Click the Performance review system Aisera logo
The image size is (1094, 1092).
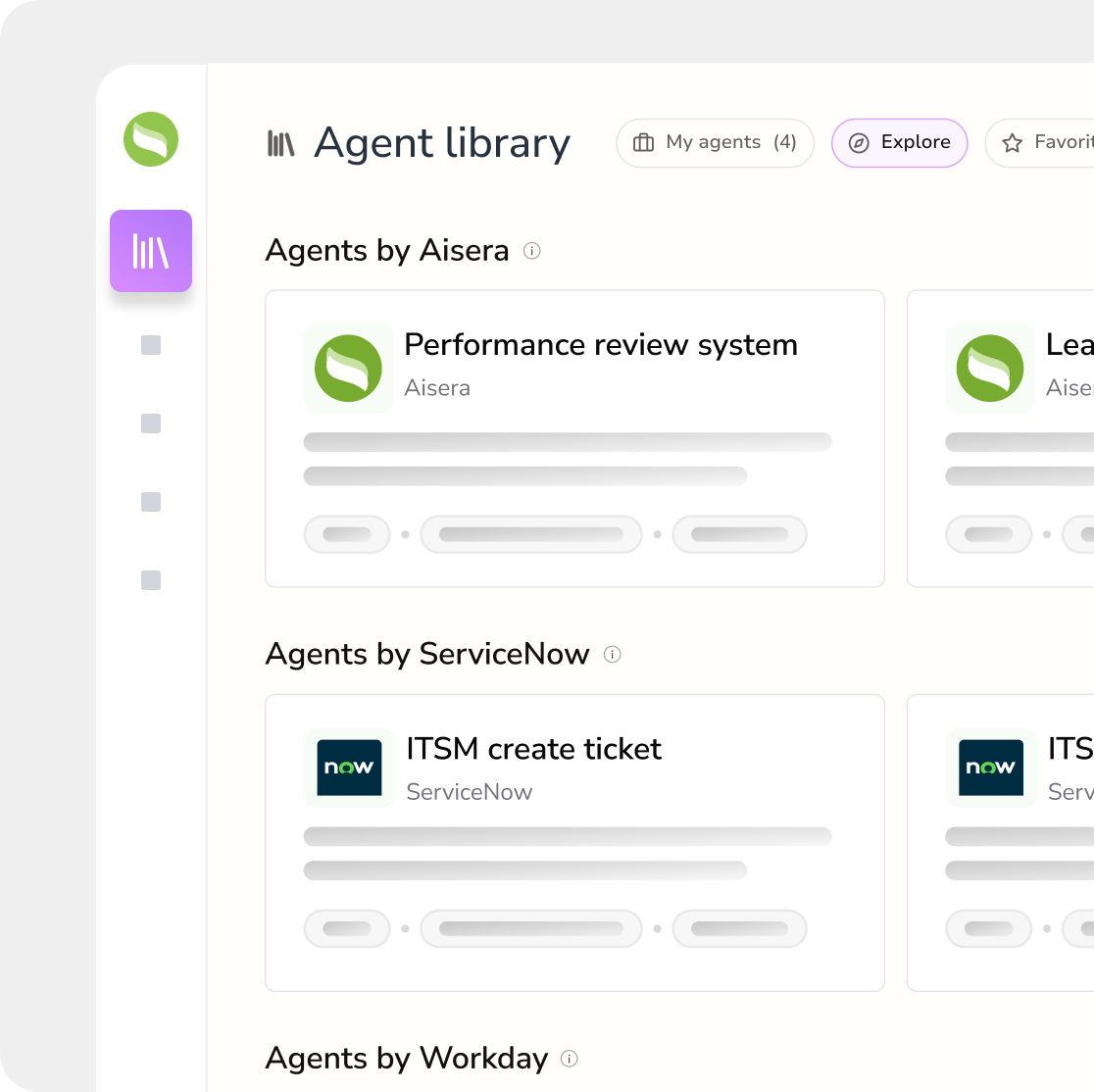348,369
